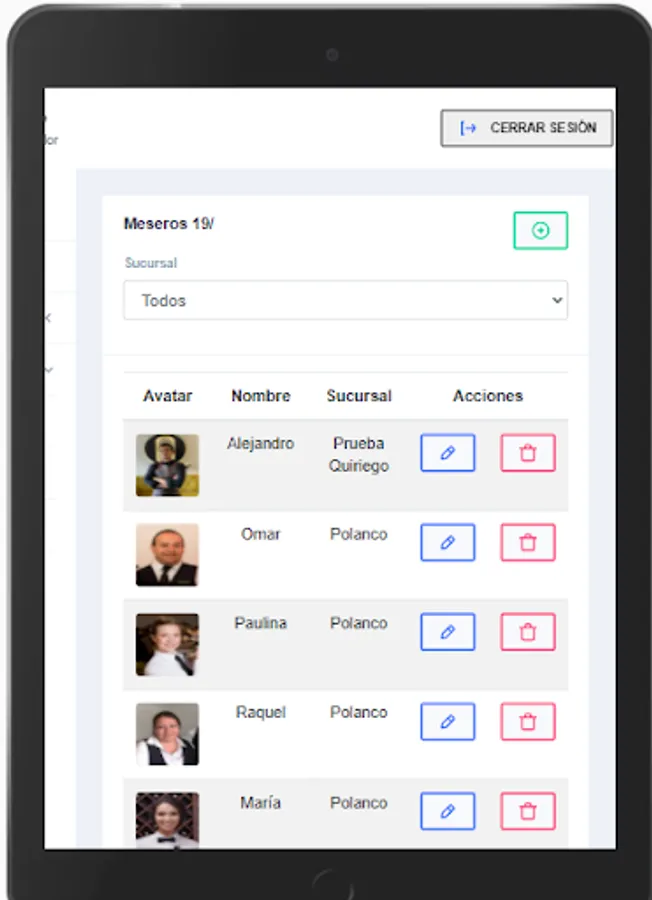Click the Sucursal column header in the table

point(359,395)
